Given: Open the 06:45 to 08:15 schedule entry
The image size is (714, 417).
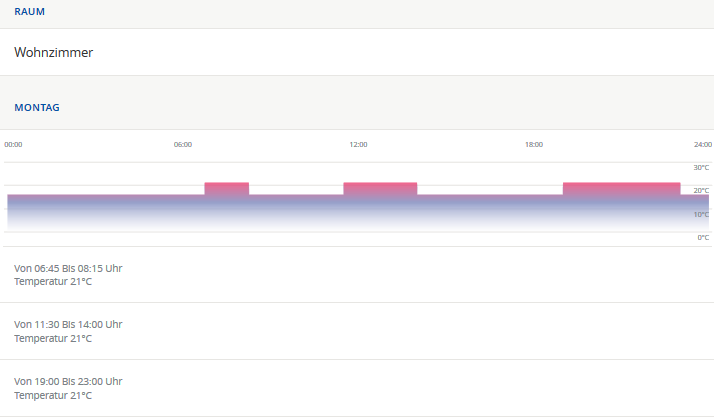Looking at the screenshot, I should 68,275.
